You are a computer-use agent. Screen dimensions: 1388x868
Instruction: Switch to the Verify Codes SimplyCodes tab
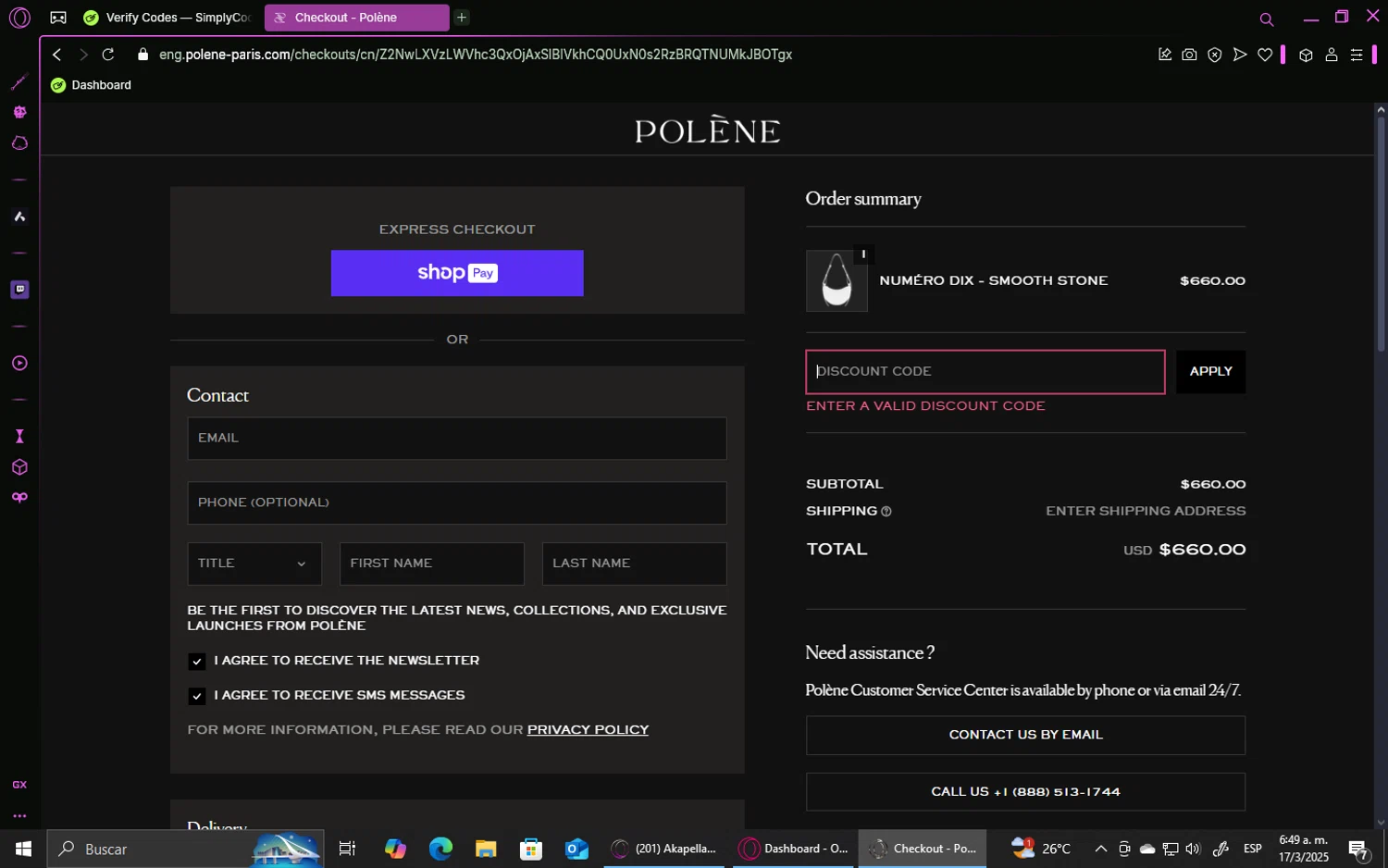[167, 18]
